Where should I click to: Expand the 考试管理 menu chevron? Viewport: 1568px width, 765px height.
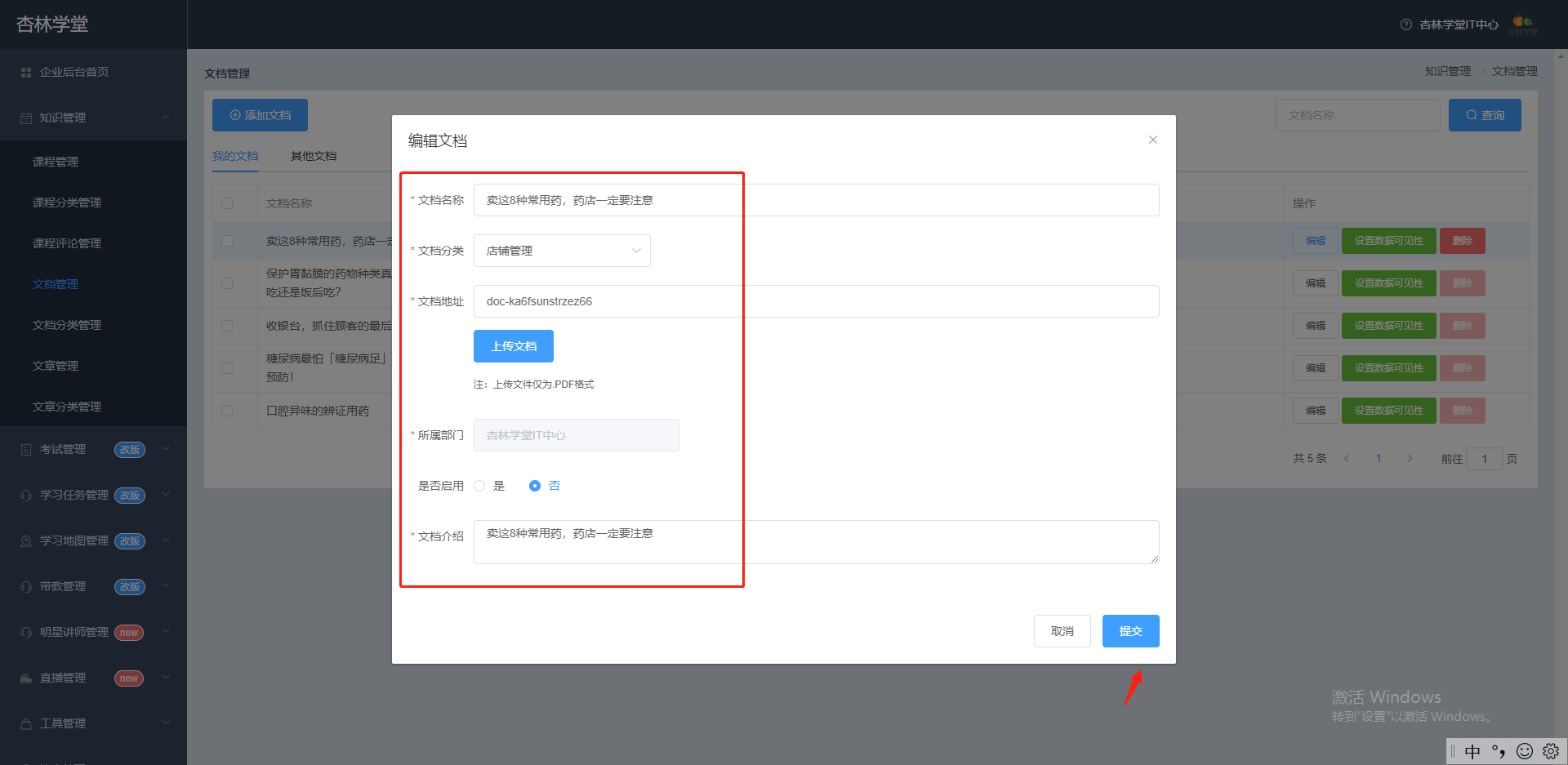click(166, 448)
